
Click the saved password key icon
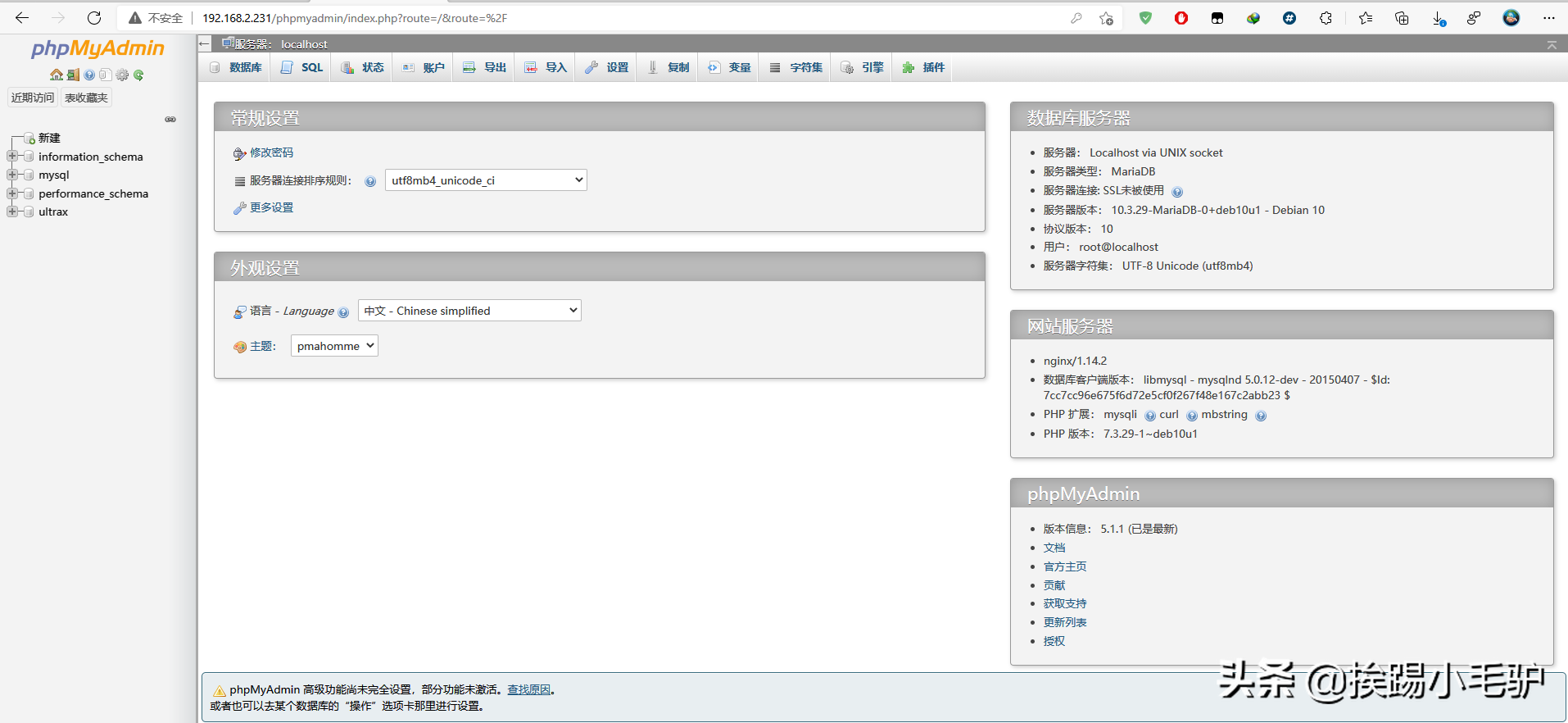click(1076, 18)
